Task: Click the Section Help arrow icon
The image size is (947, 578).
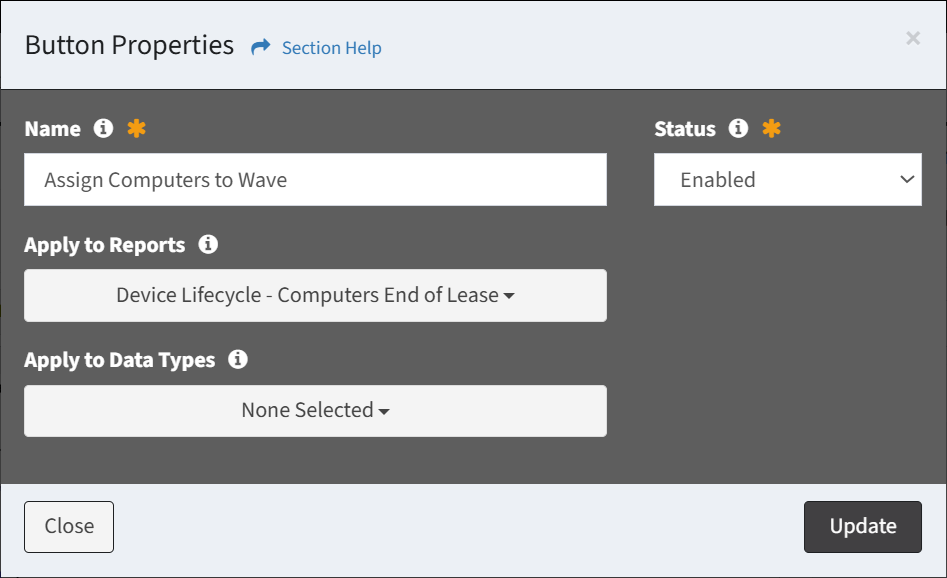Action: pyautogui.click(x=260, y=47)
